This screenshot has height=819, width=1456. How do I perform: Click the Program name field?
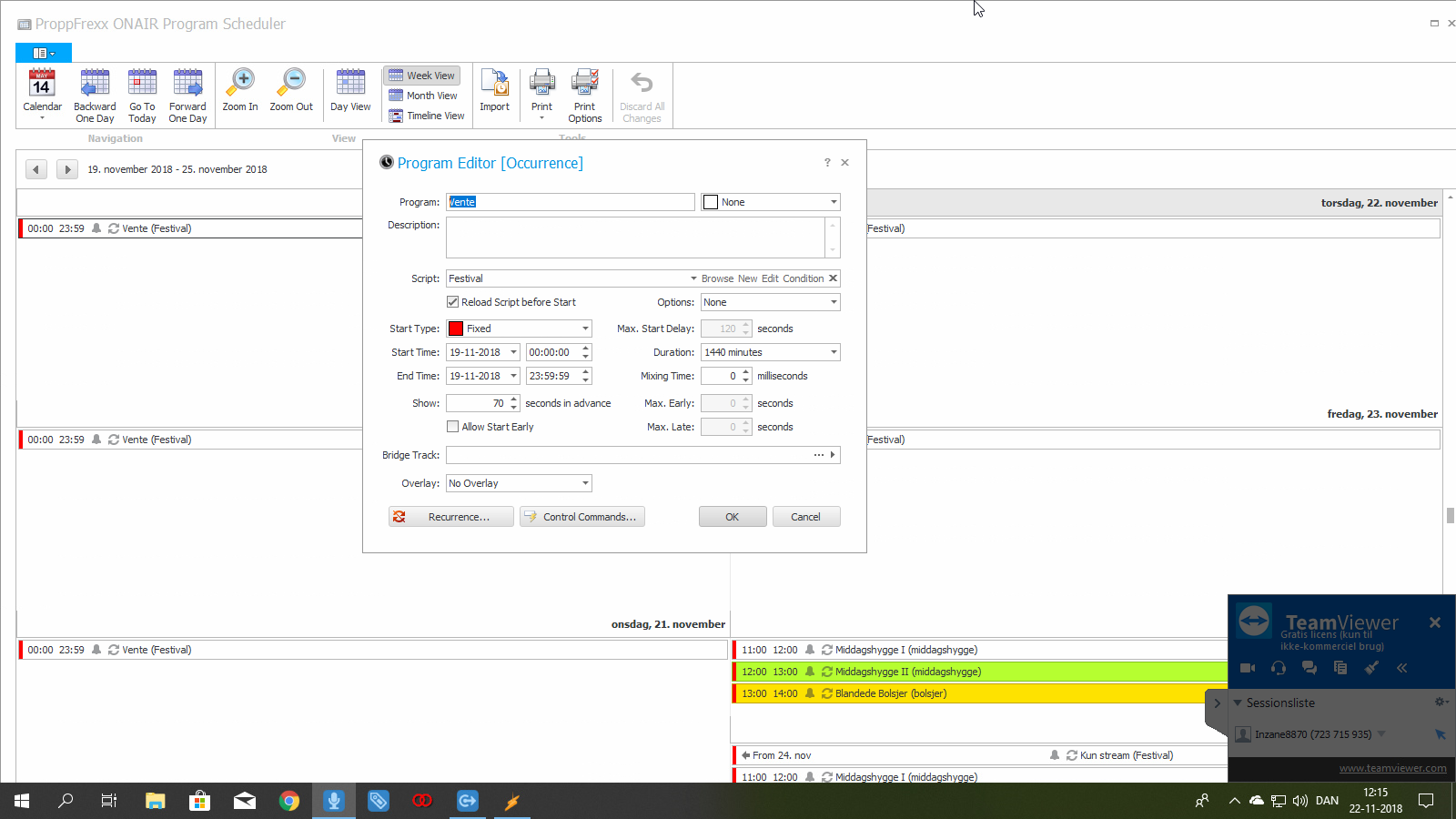click(571, 202)
